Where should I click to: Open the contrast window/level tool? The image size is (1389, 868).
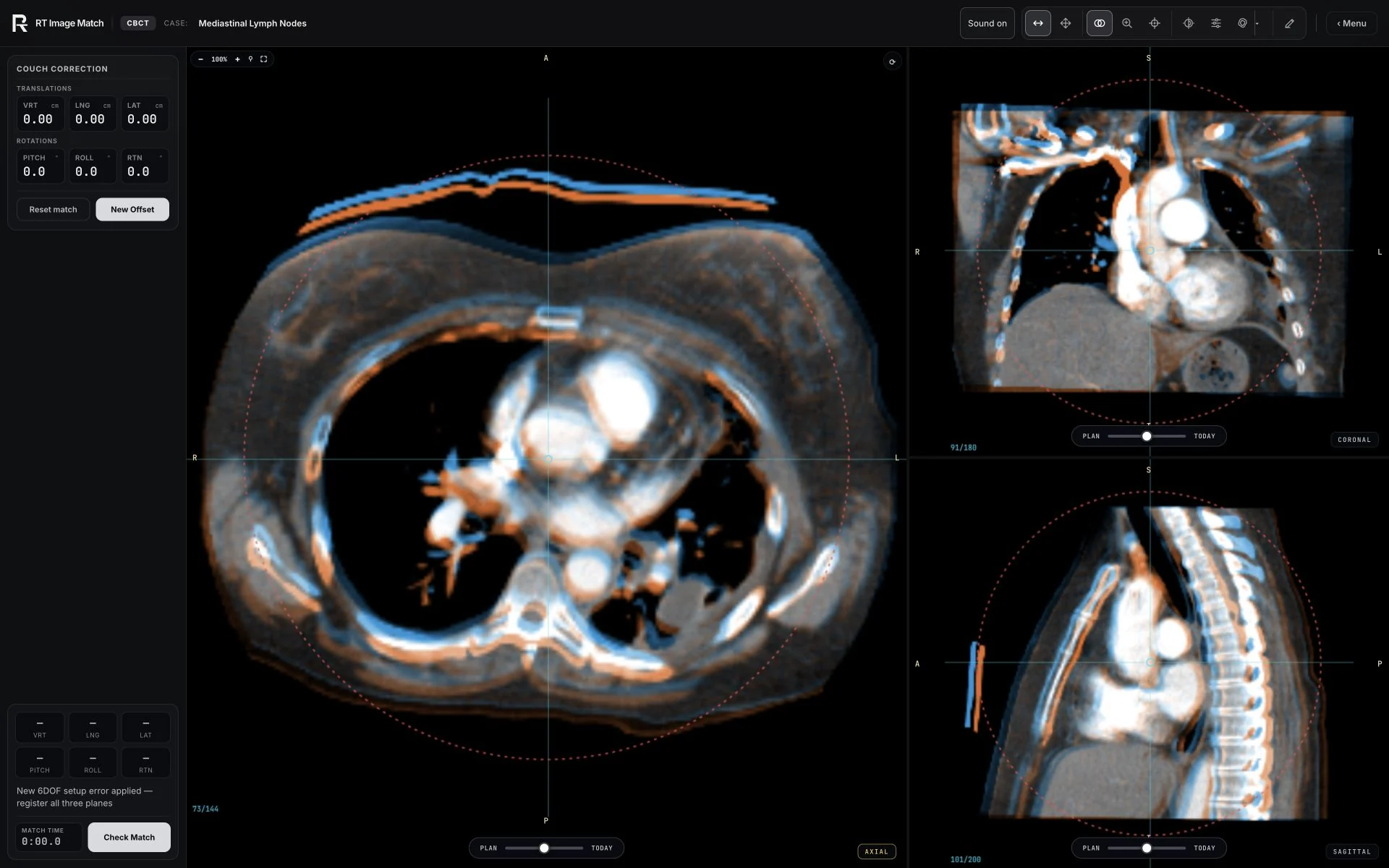(x=1188, y=23)
